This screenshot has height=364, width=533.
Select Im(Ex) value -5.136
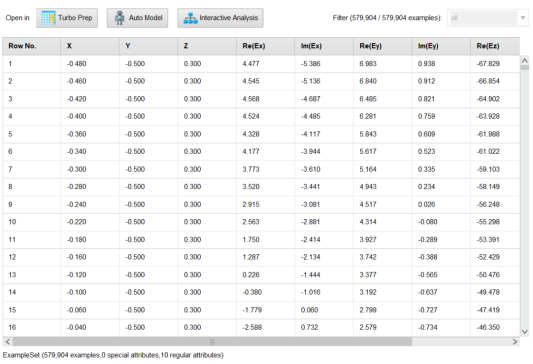point(310,81)
